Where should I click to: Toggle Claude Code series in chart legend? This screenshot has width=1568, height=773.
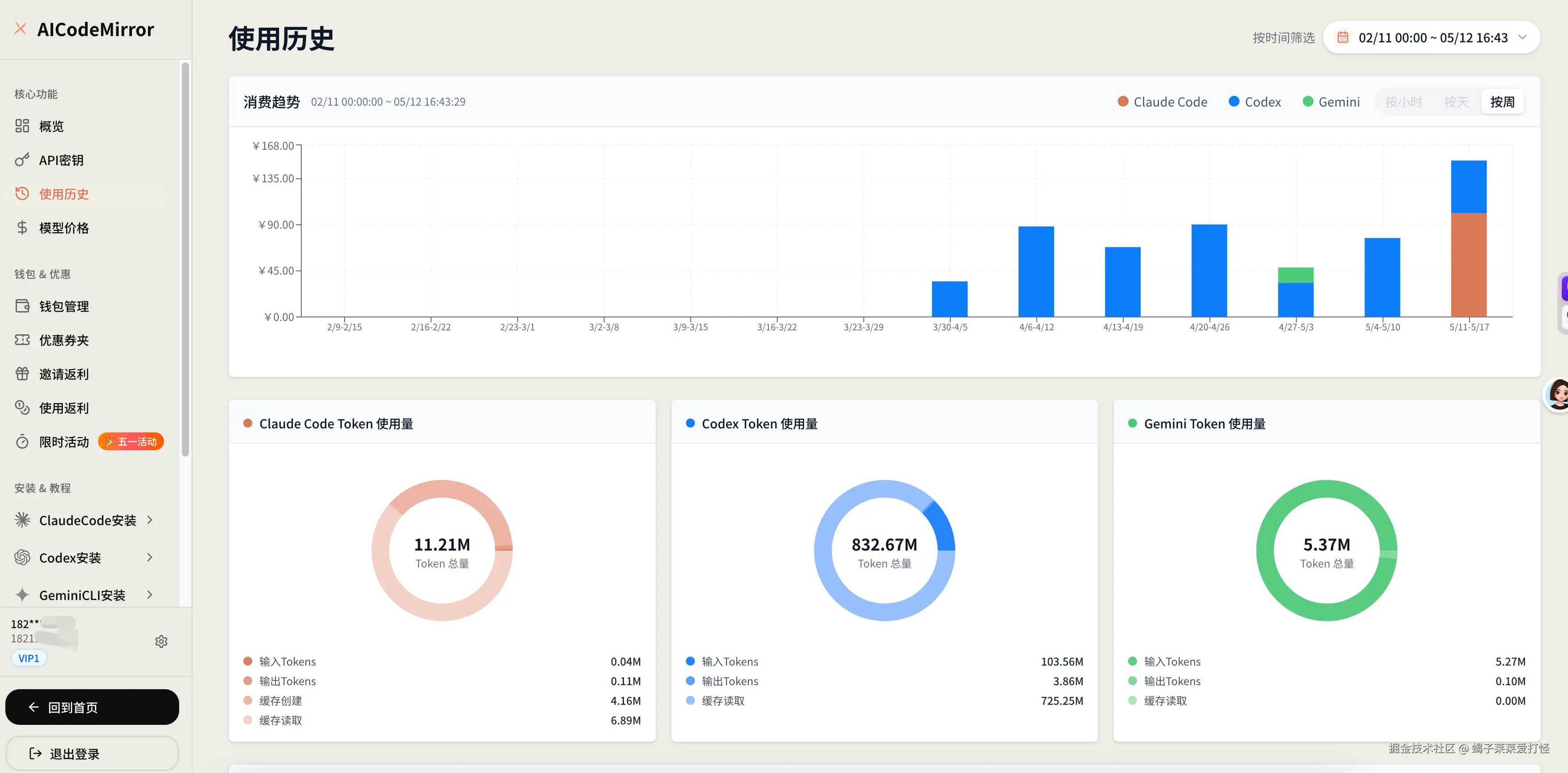[x=1162, y=102]
